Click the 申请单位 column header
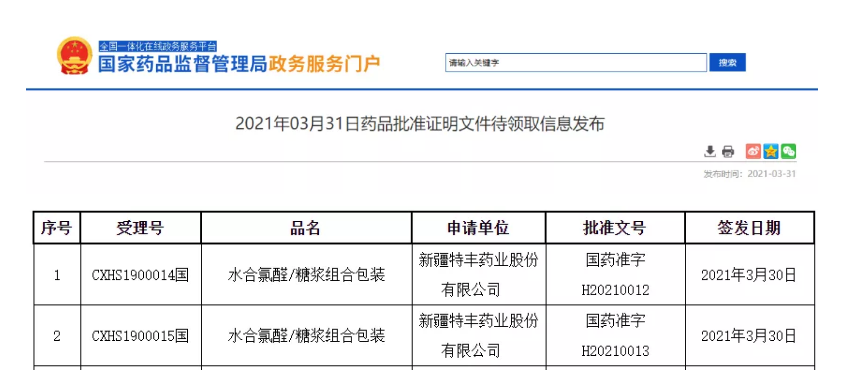 [x=478, y=227]
